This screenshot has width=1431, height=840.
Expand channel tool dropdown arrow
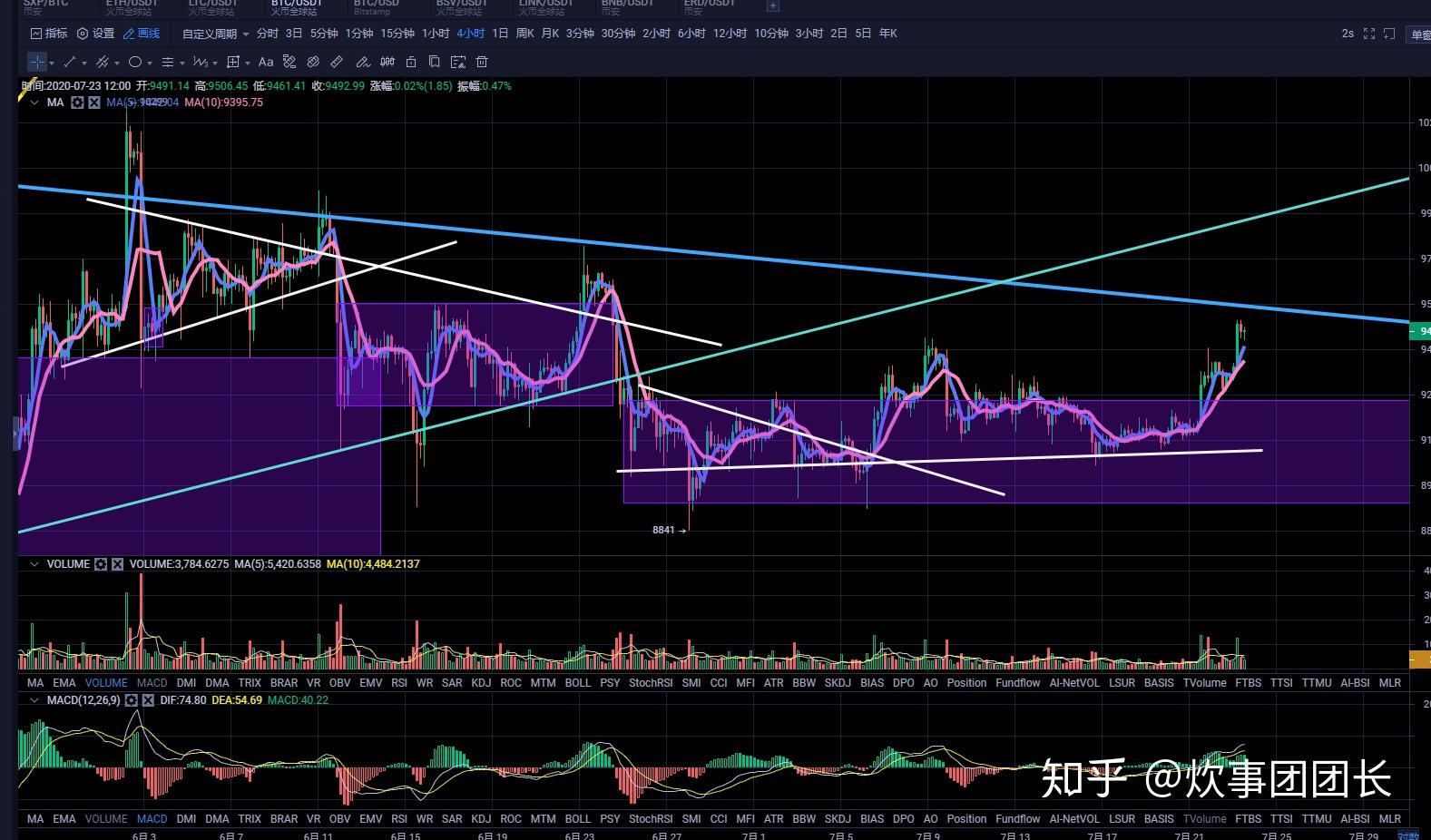coord(117,63)
